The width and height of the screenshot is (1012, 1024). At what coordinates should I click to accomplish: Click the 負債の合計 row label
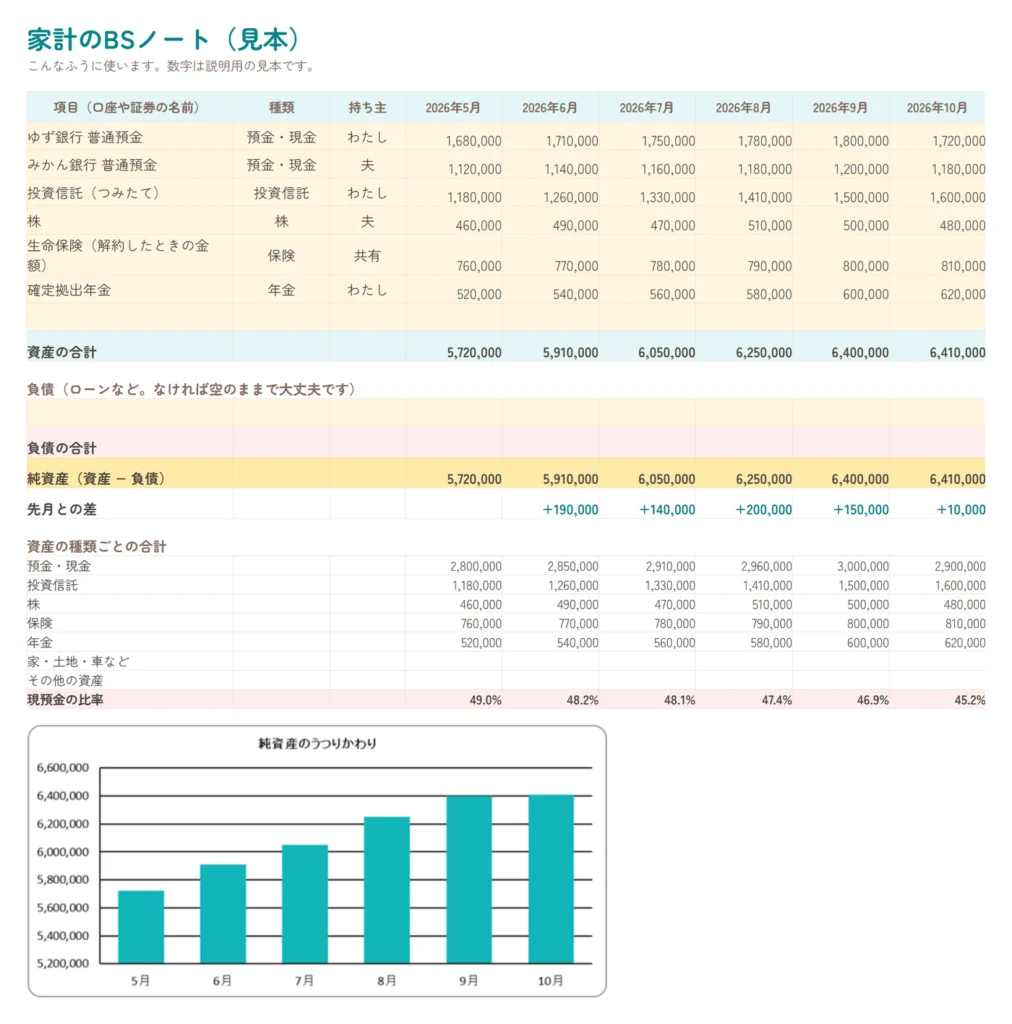[62, 448]
